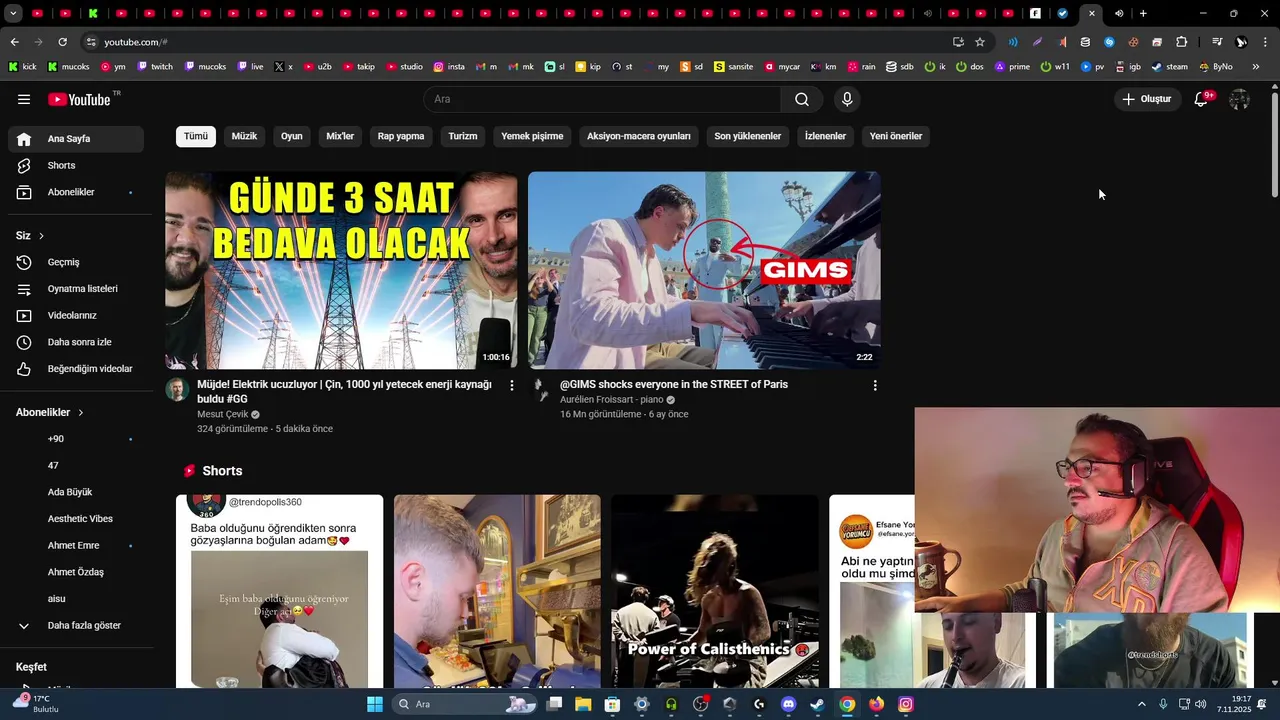Screen dimensions: 1280x720
Task: Select the İzlenenler chip
Action: pos(825,136)
